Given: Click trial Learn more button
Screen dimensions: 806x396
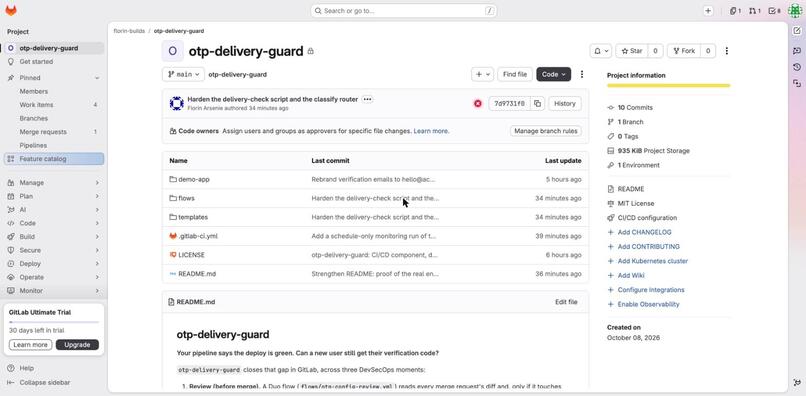Looking at the screenshot, I should pyautogui.click(x=30, y=345).
